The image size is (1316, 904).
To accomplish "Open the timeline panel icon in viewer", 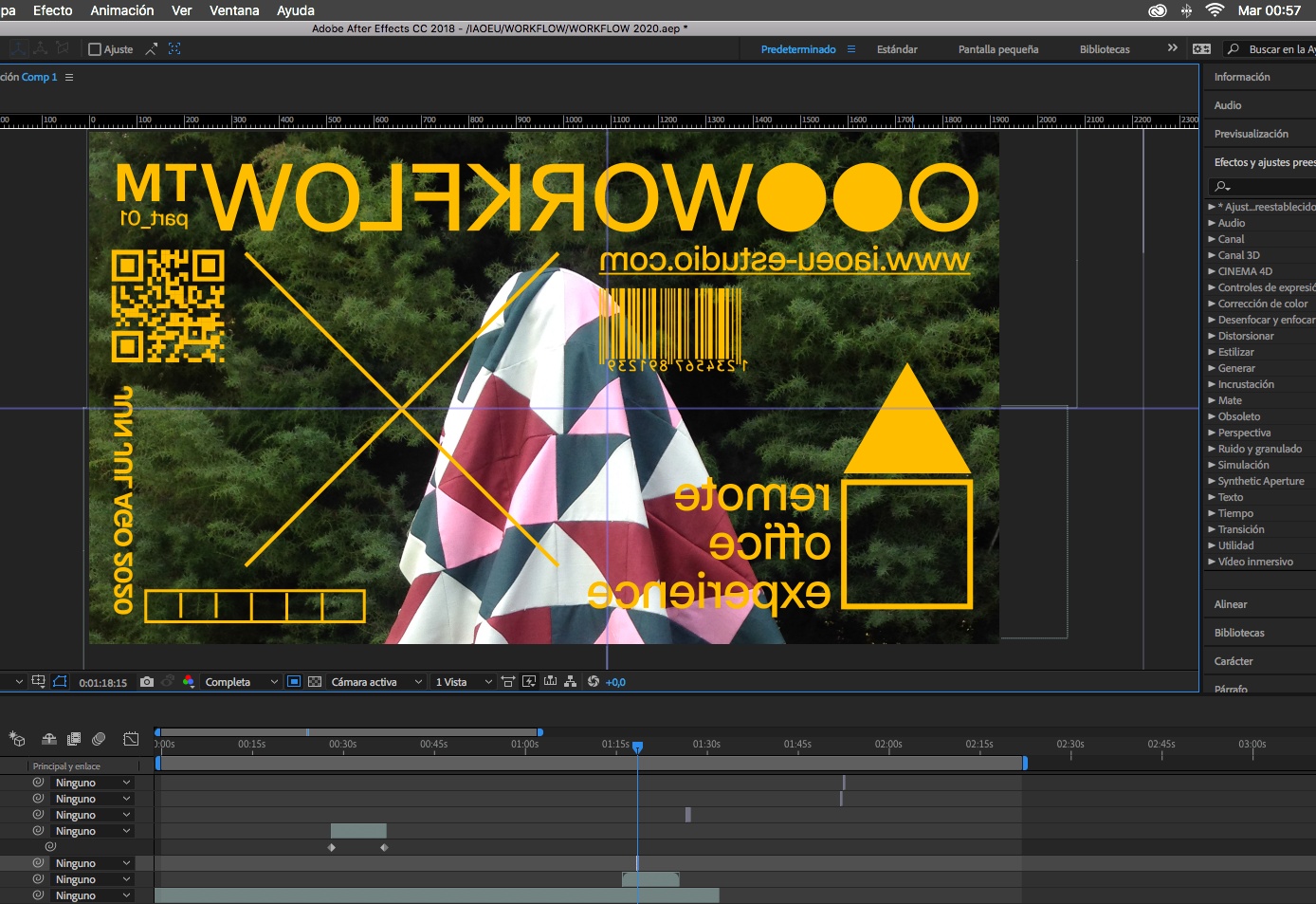I will 550,681.
